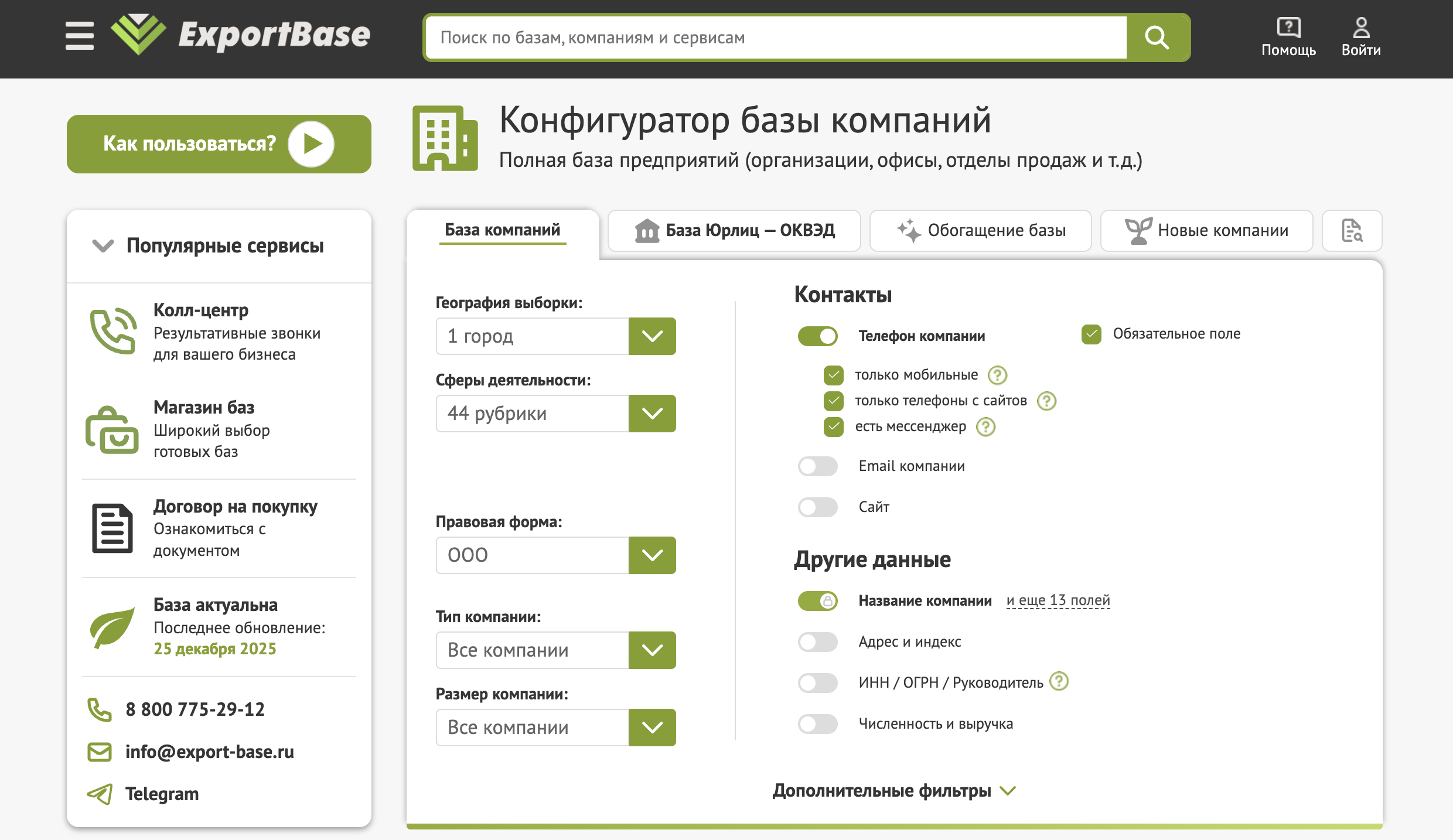Click the и еще 13 полей link
Screen dimensions: 1453x840
click(1058, 600)
